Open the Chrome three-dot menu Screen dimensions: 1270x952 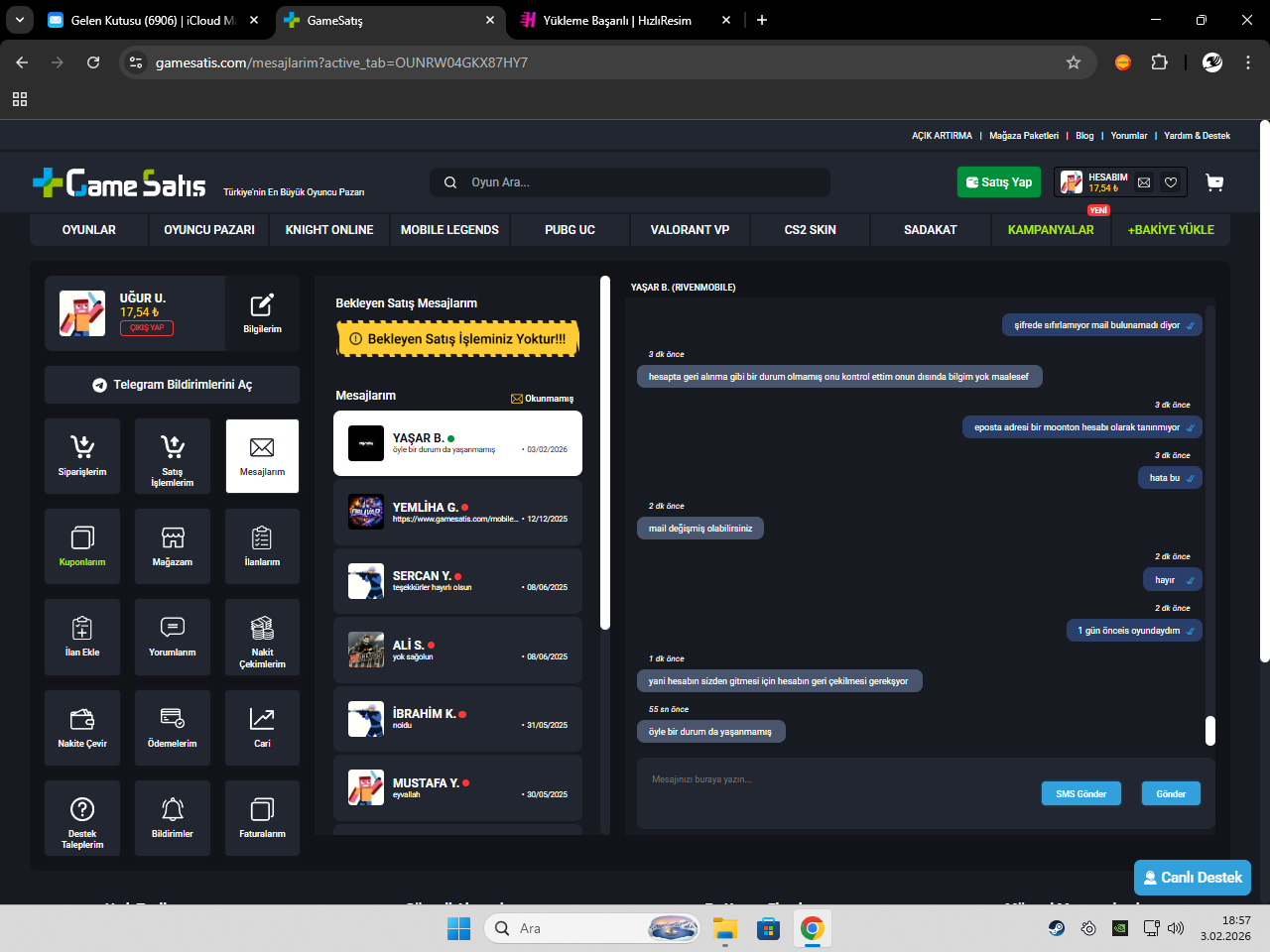pyautogui.click(x=1247, y=62)
